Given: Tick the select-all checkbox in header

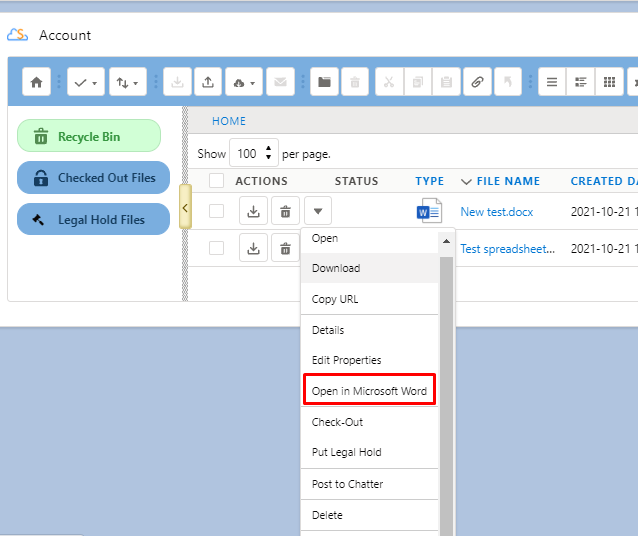Looking at the screenshot, I should [216, 181].
